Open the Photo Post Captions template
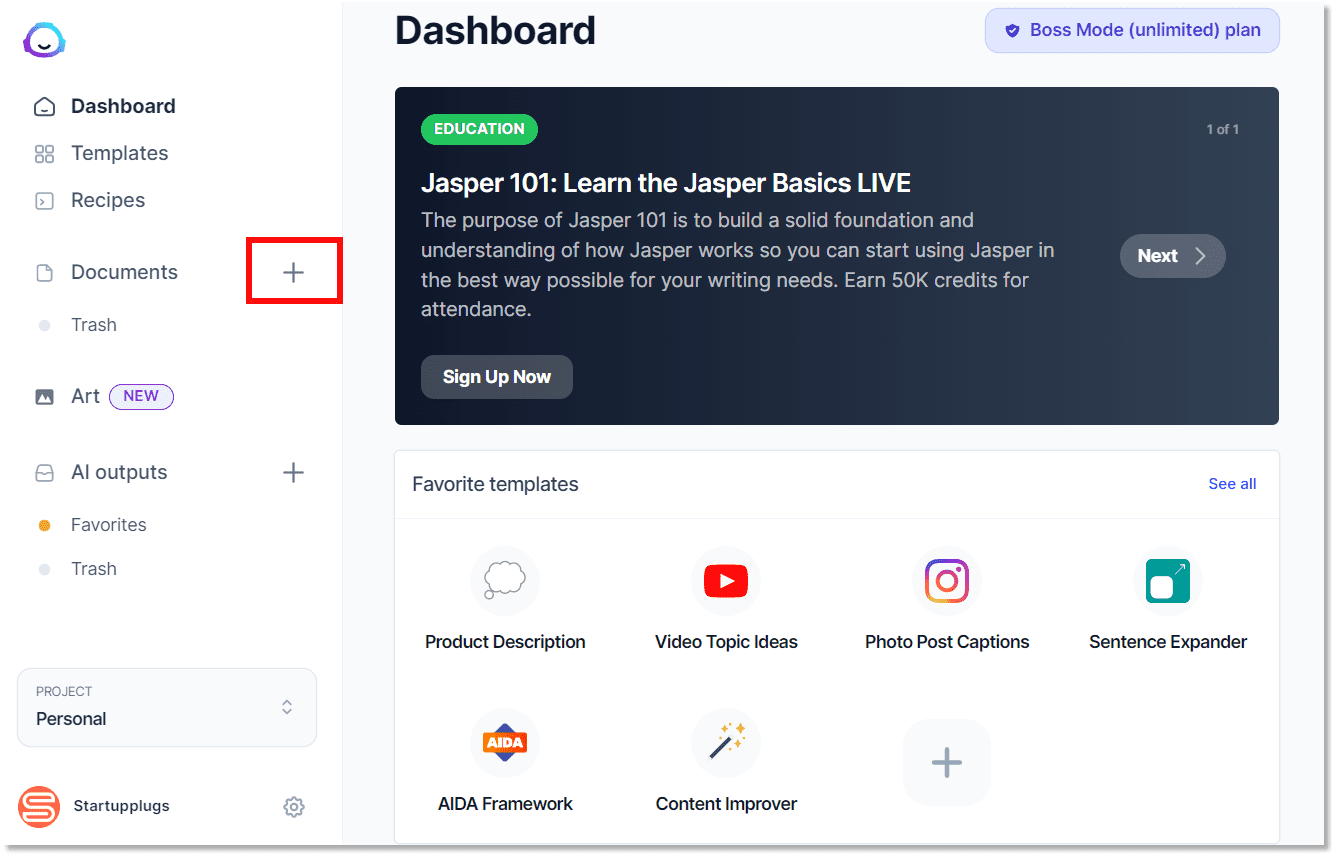Image resolution: width=1336 pixels, height=857 pixels. point(947,600)
